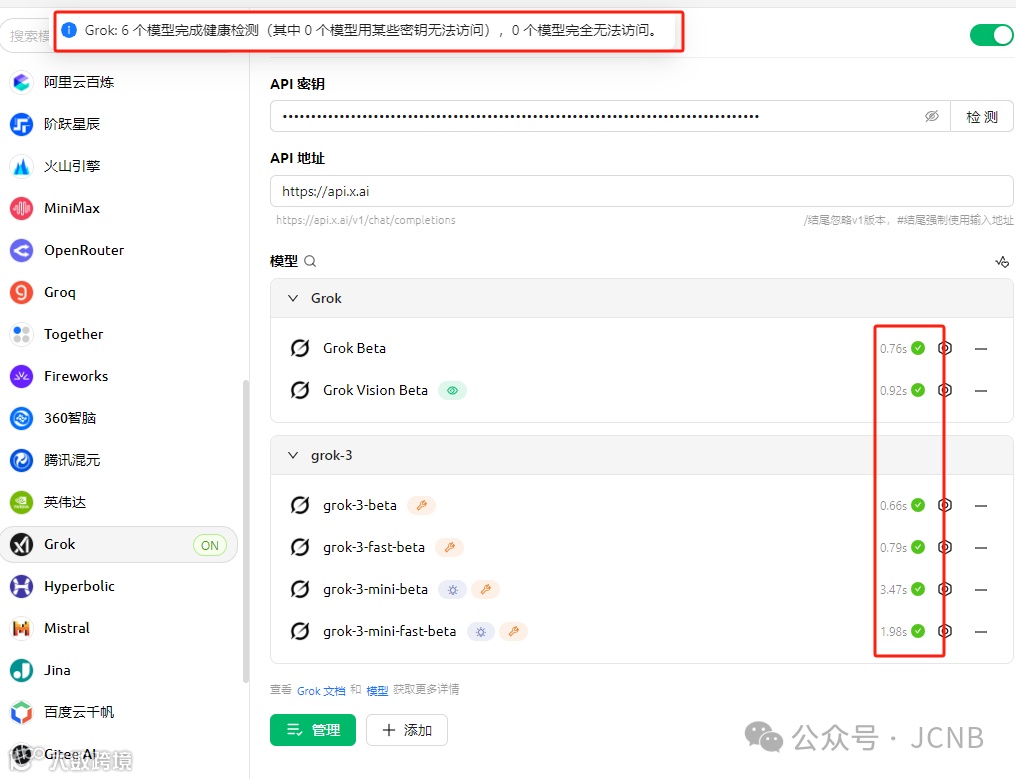The height and width of the screenshot is (779, 1016).
Task: Open settings for grok-3-mini-fast-beta model
Action: pos(945,631)
